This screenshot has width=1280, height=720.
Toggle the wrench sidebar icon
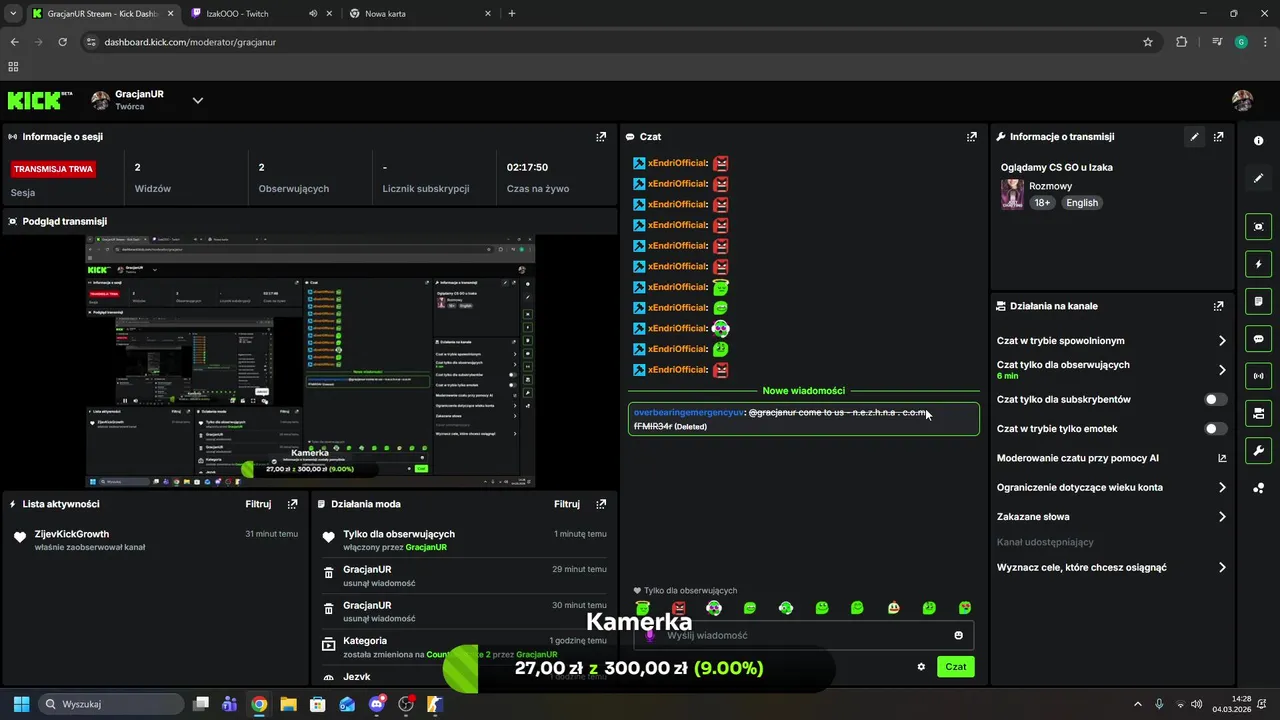(x=1258, y=450)
